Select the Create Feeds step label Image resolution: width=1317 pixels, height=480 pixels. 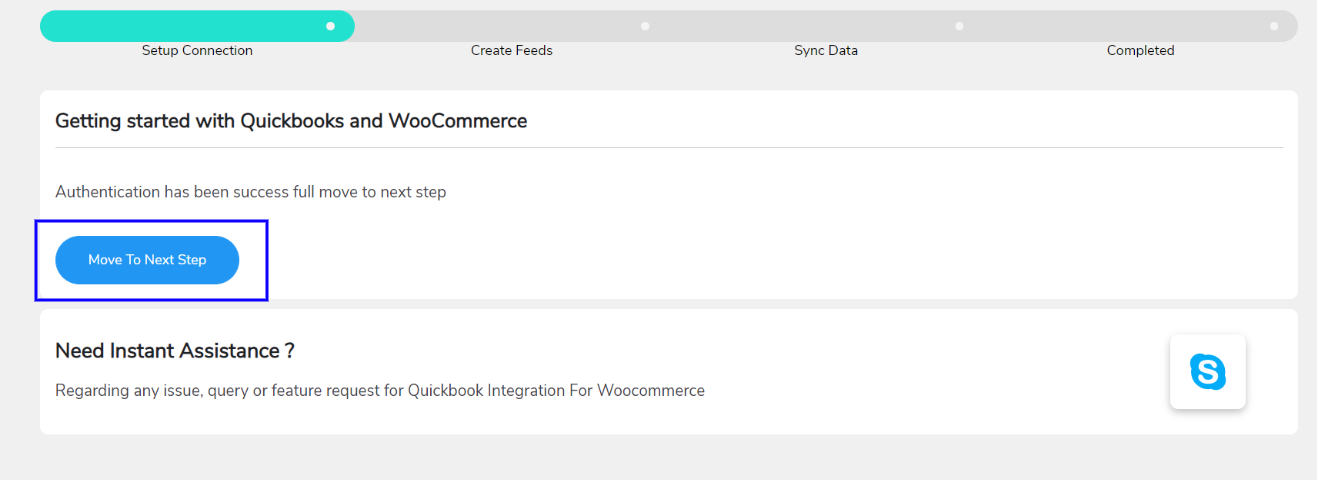tap(512, 50)
